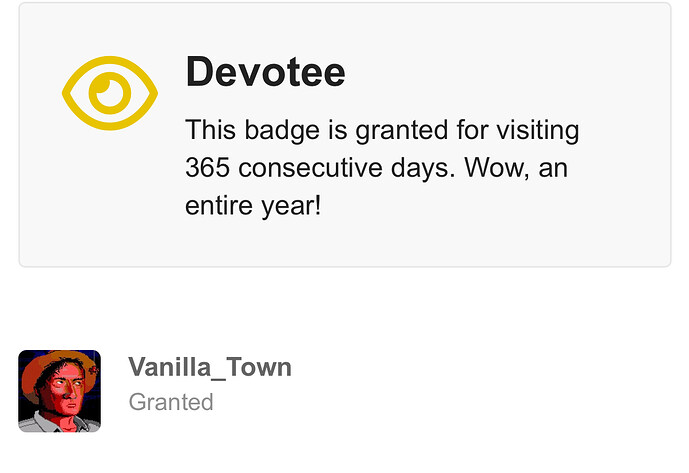The width and height of the screenshot is (689, 473).
Task: Click the 'Wow, an' text in description
Action: click(516, 167)
